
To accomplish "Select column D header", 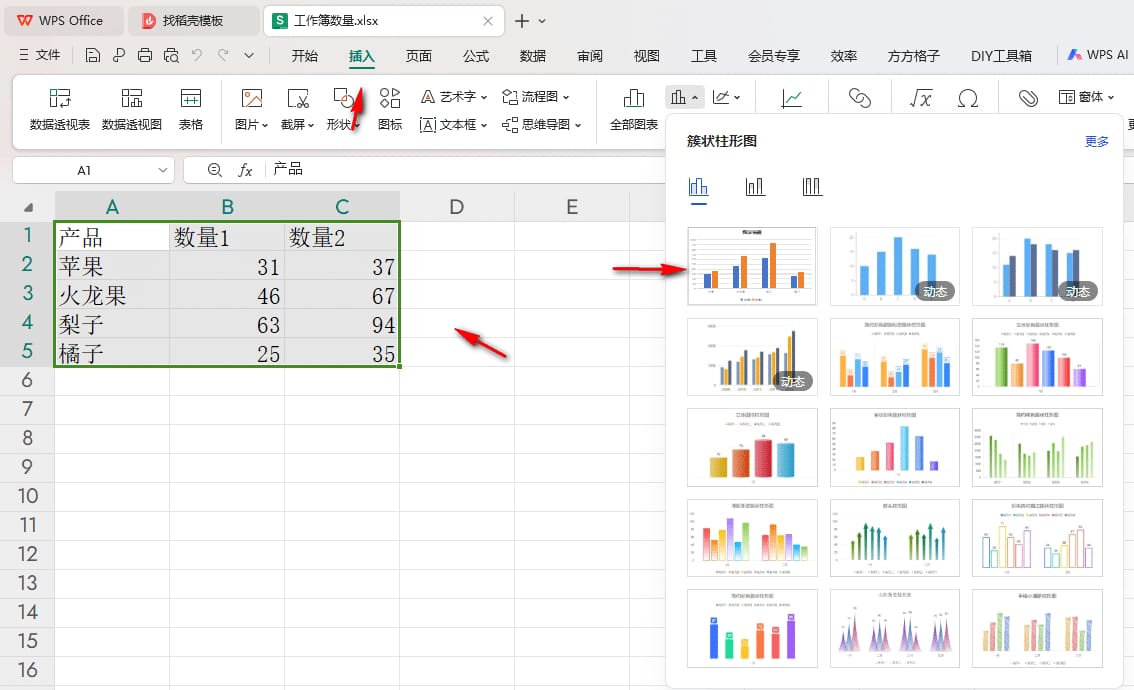I will (x=456, y=207).
